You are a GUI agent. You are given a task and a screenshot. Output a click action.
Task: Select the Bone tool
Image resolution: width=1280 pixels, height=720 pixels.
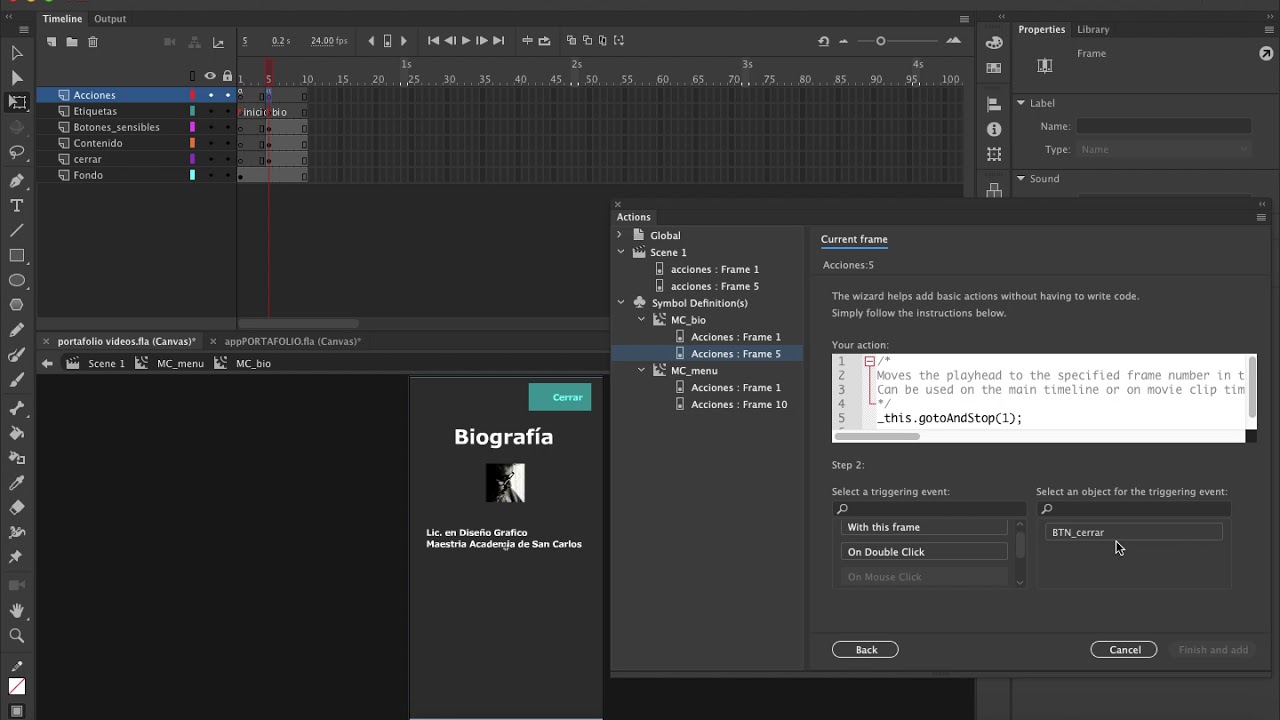tap(17, 408)
